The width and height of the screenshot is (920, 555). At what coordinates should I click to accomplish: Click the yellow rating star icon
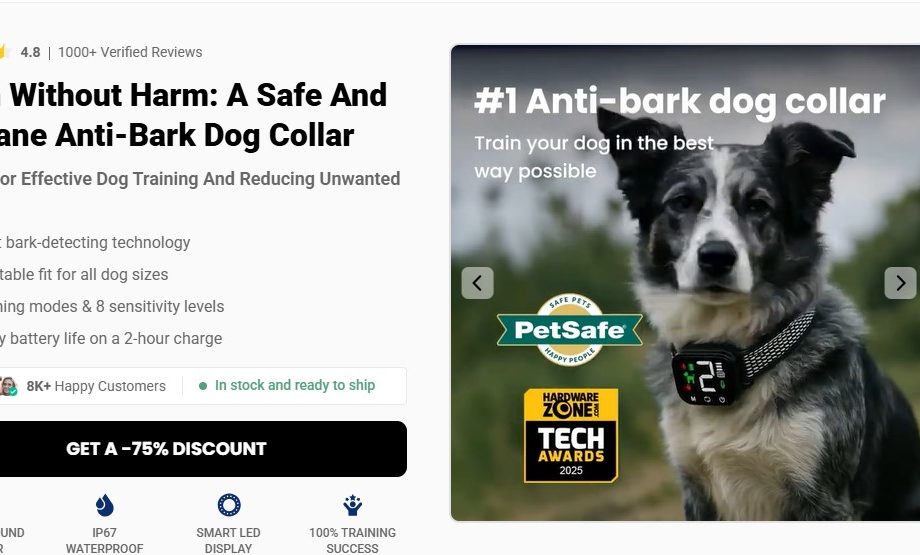pos(4,52)
